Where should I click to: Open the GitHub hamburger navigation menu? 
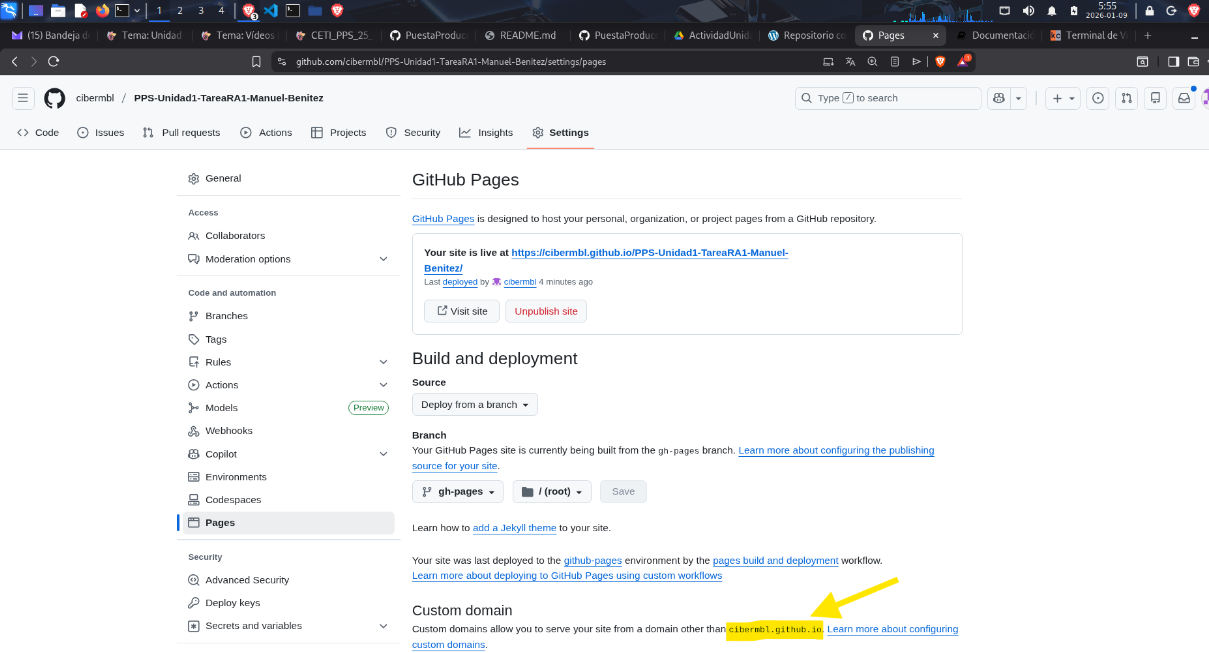coord(24,98)
